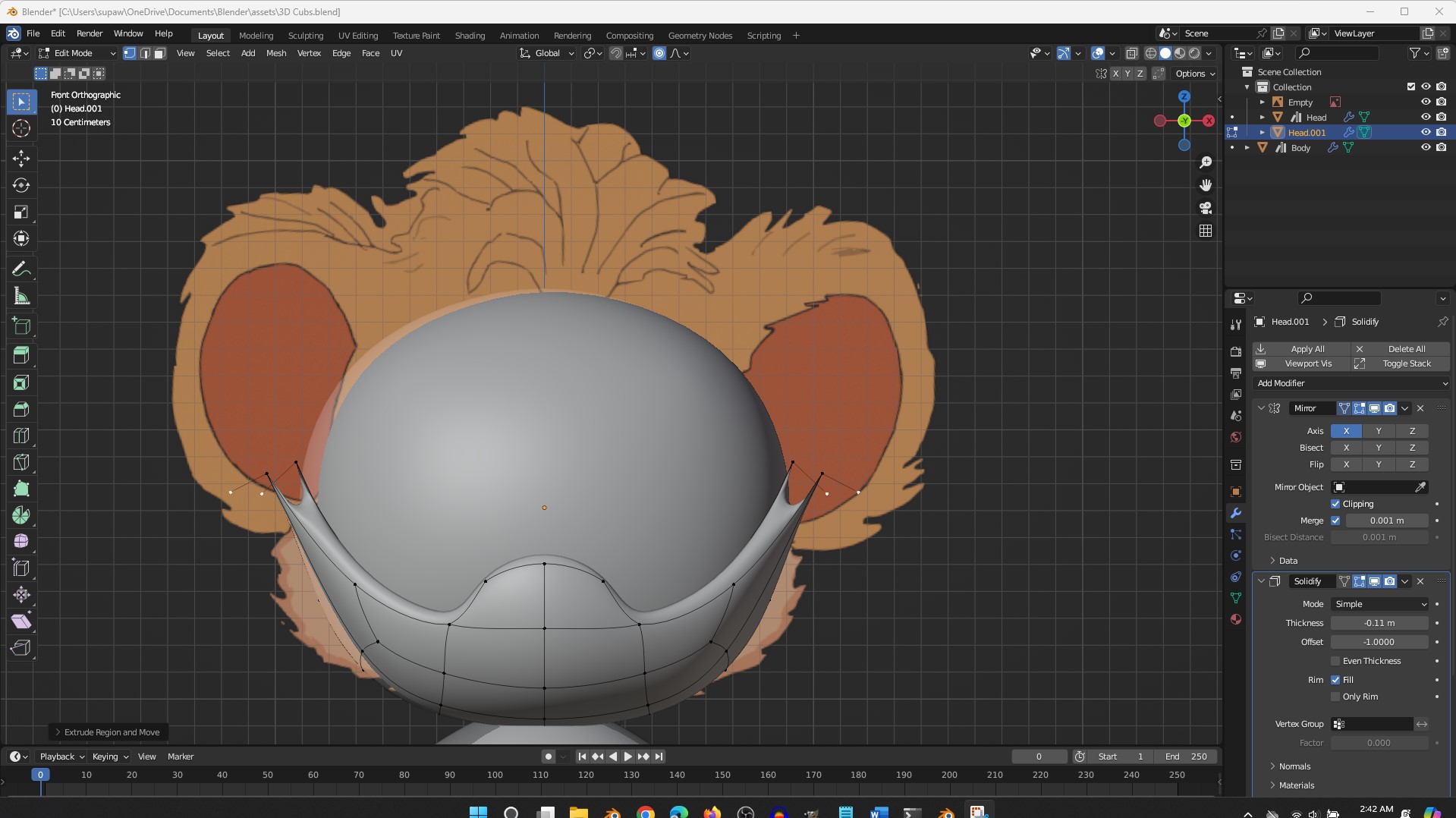This screenshot has width=1456, height=818.
Task: Open the viewport Options button
Action: pyautogui.click(x=1195, y=74)
